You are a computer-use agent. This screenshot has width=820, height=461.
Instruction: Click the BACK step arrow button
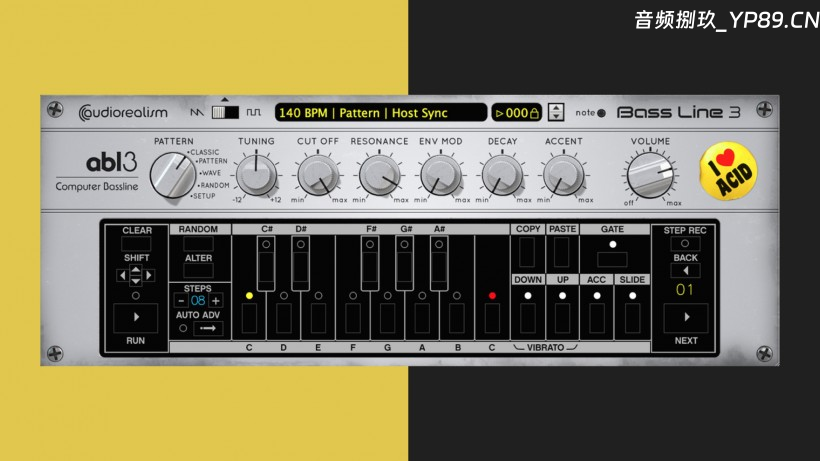[x=685, y=270]
